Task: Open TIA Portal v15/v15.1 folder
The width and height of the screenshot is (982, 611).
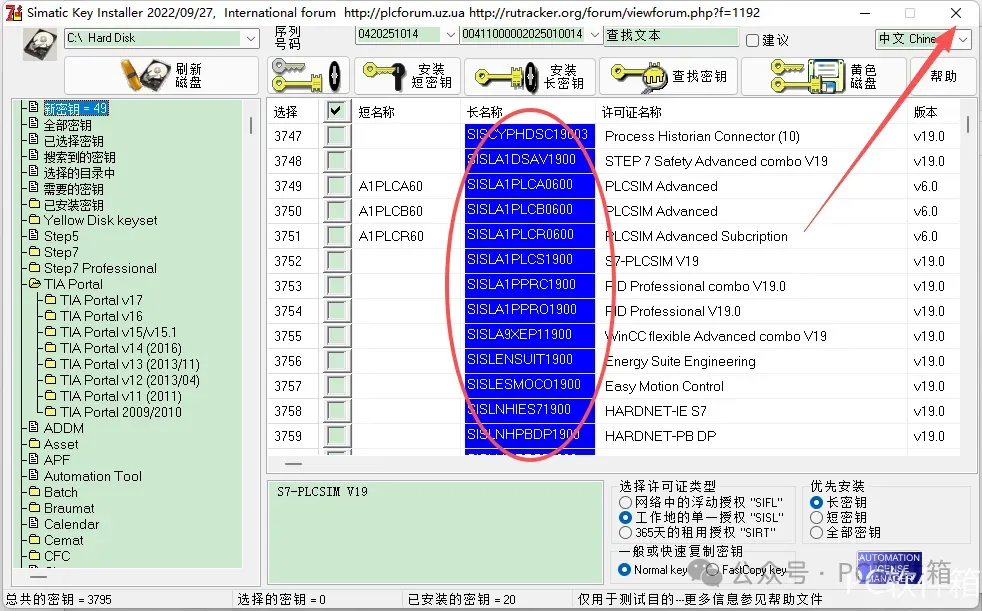Action: (x=118, y=332)
